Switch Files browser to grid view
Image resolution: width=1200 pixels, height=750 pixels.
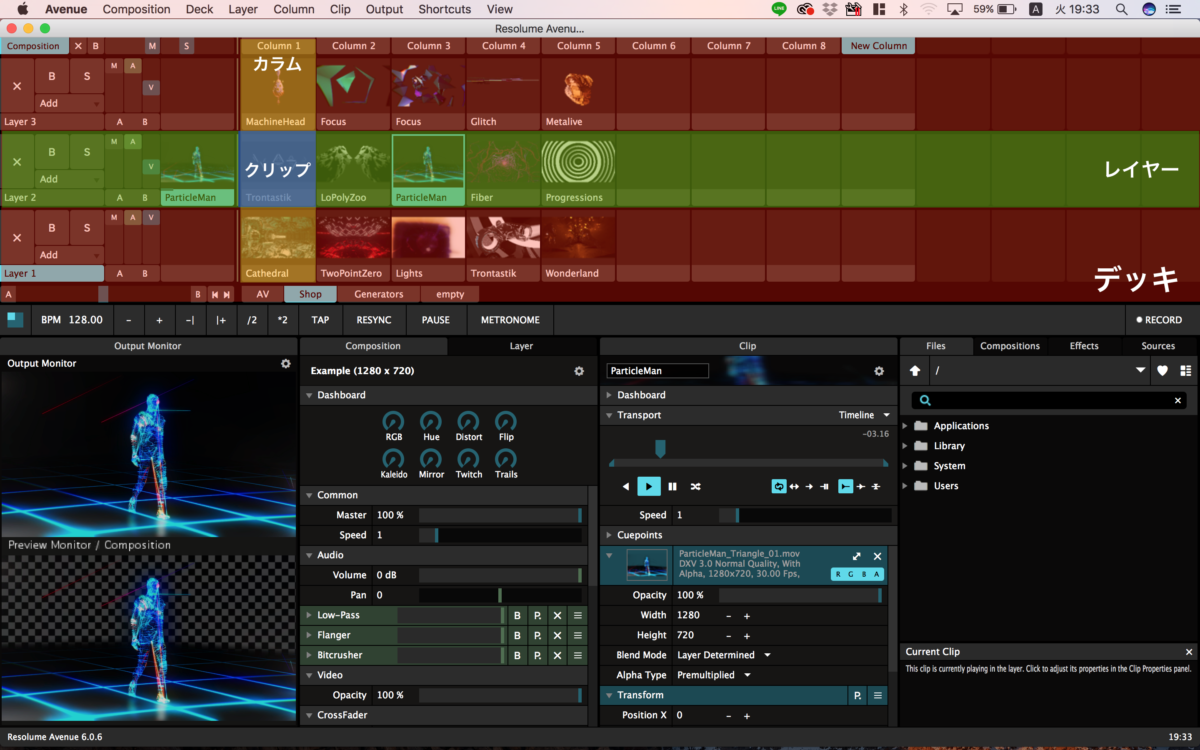(1186, 370)
